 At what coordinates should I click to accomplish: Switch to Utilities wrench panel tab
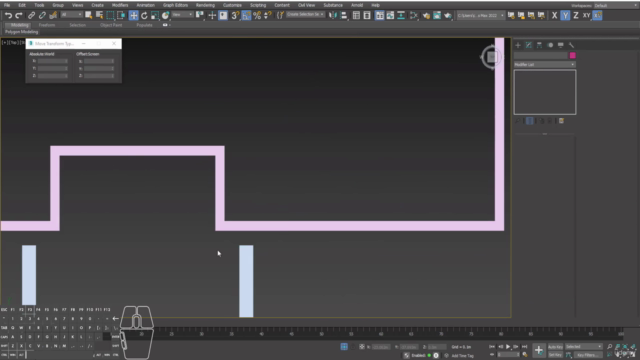(x=571, y=45)
